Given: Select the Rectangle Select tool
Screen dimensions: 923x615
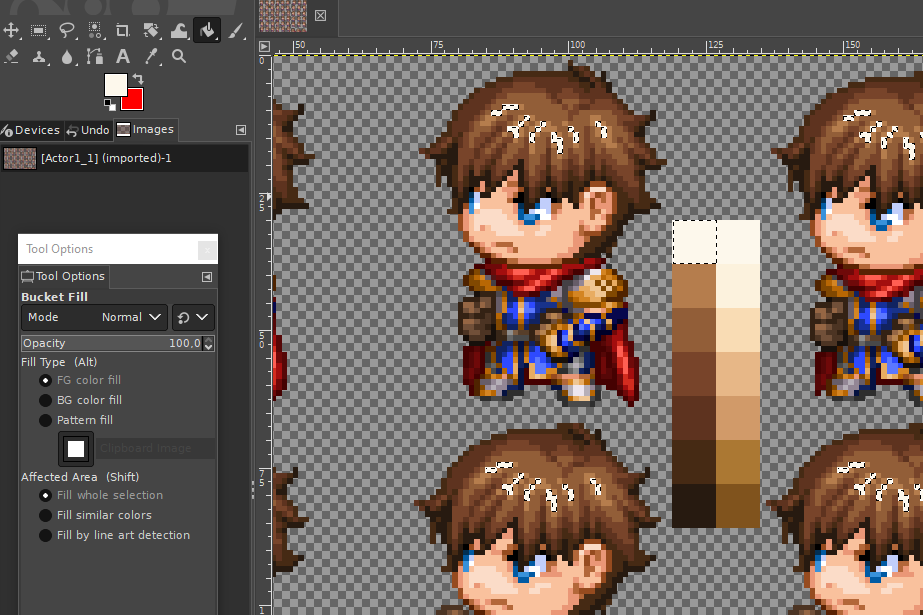Looking at the screenshot, I should point(39,30).
